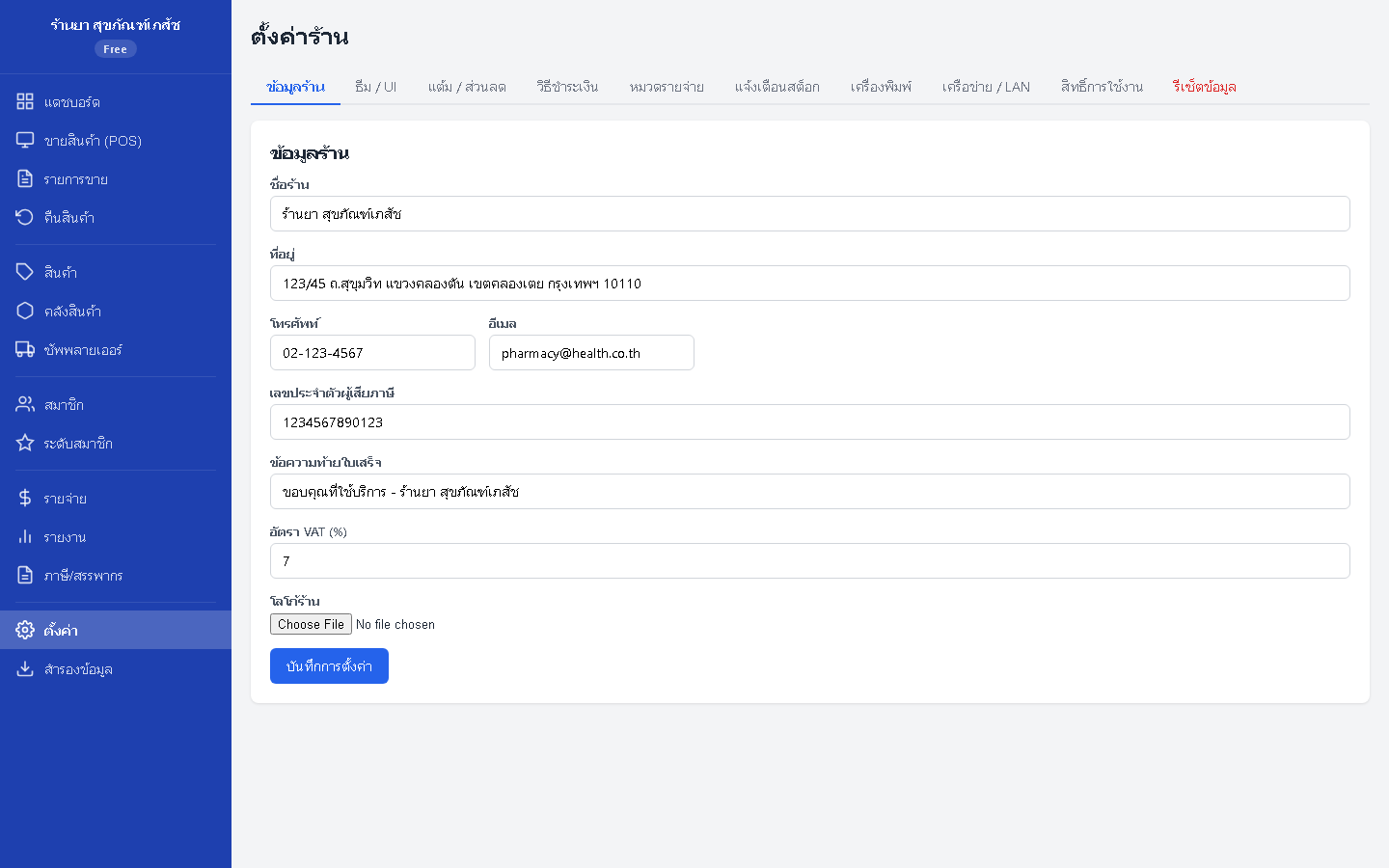Open reports bar chart icon
1389x868 pixels.
click(x=25, y=536)
